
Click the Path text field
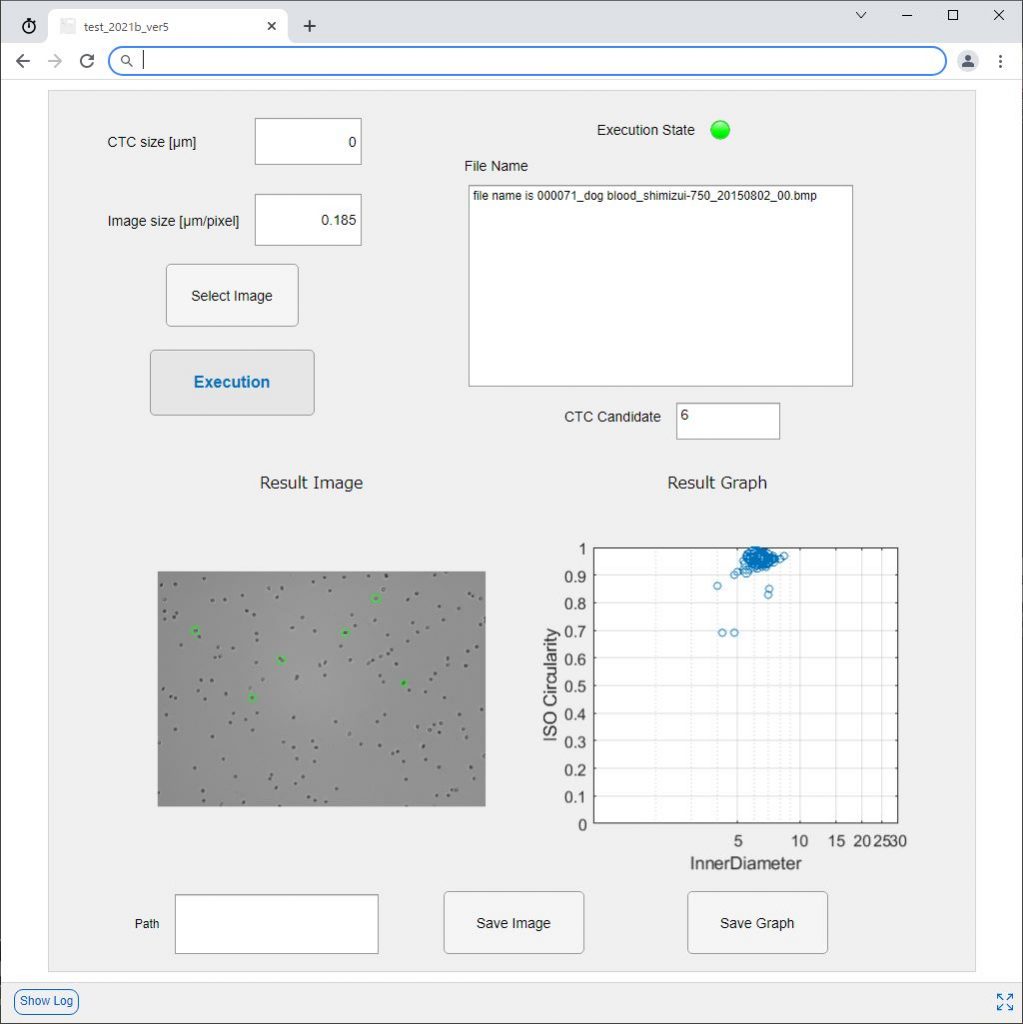pos(276,924)
